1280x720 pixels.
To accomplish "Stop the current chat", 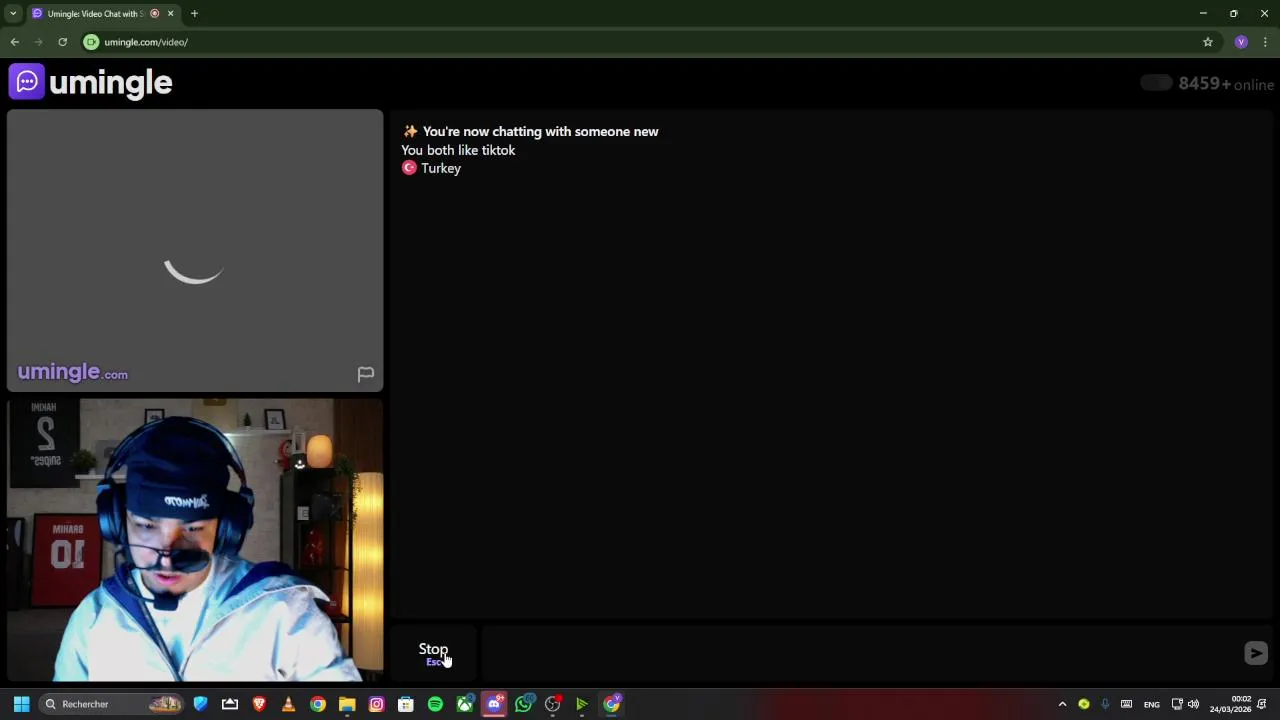I will point(433,653).
